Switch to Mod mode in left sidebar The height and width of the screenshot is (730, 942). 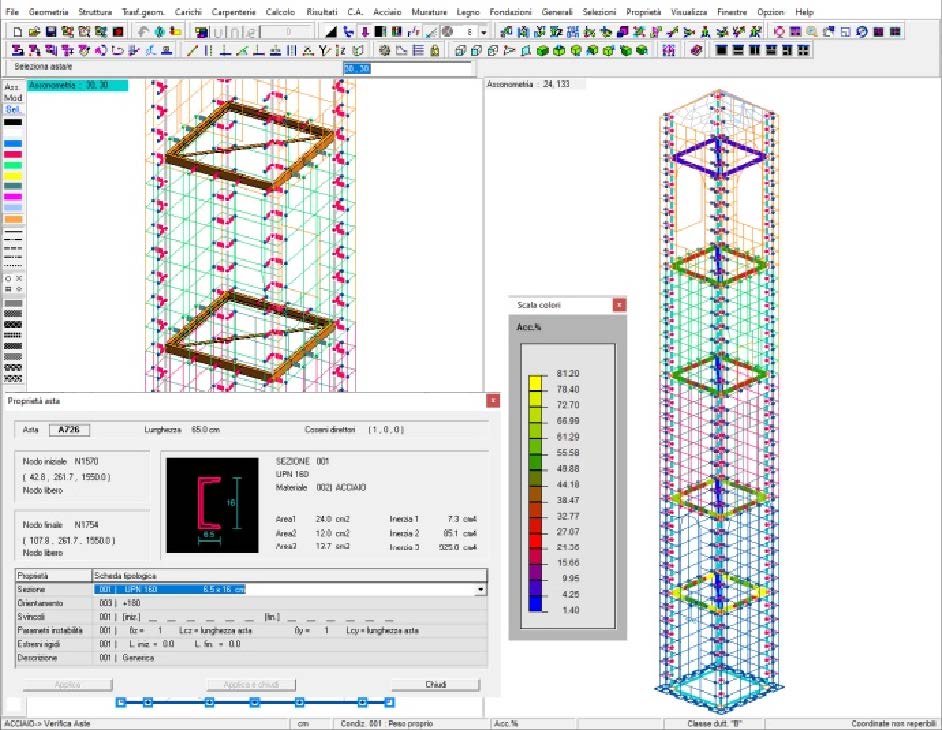[13, 99]
